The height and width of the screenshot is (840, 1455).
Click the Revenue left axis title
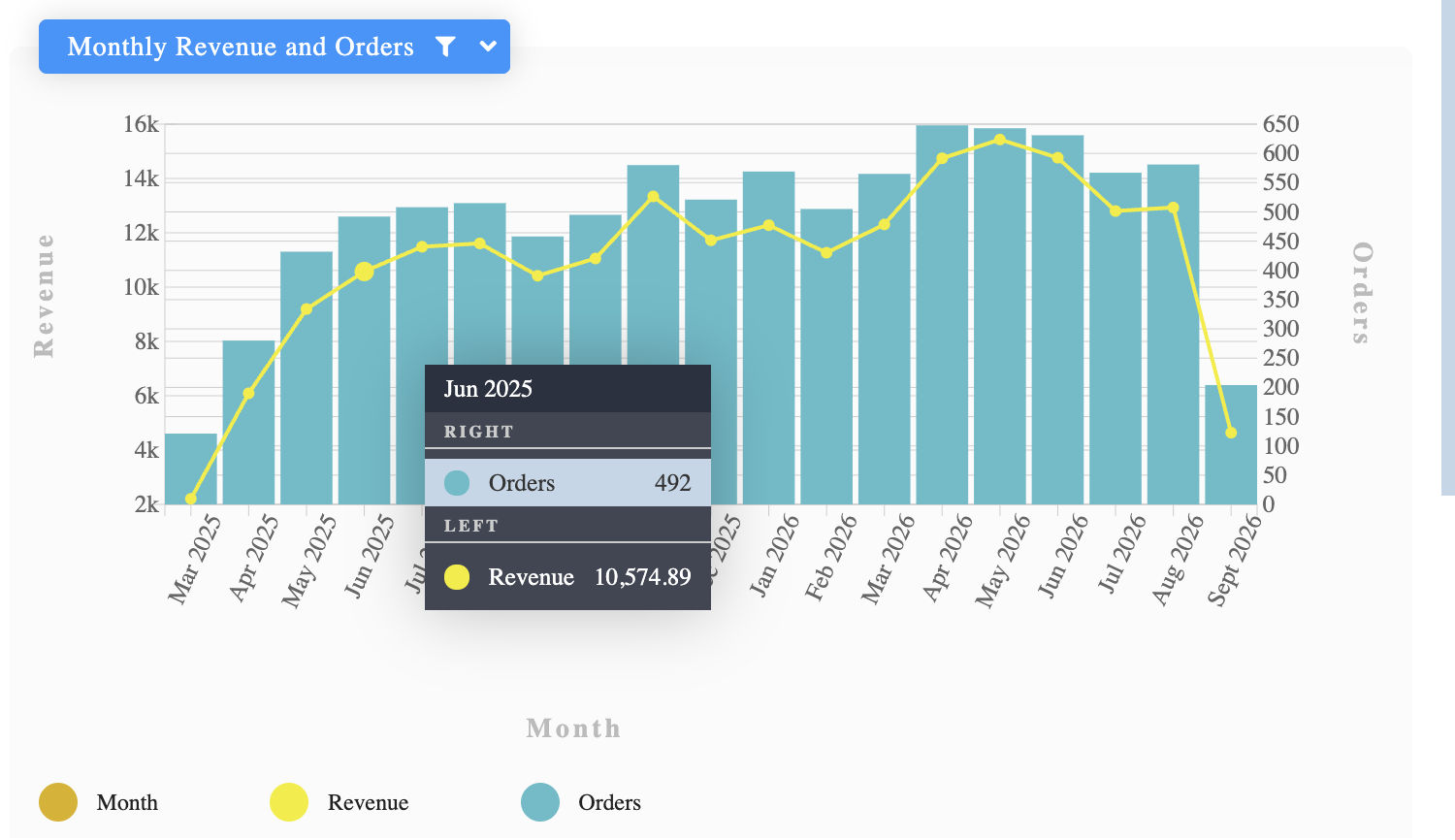click(x=44, y=296)
